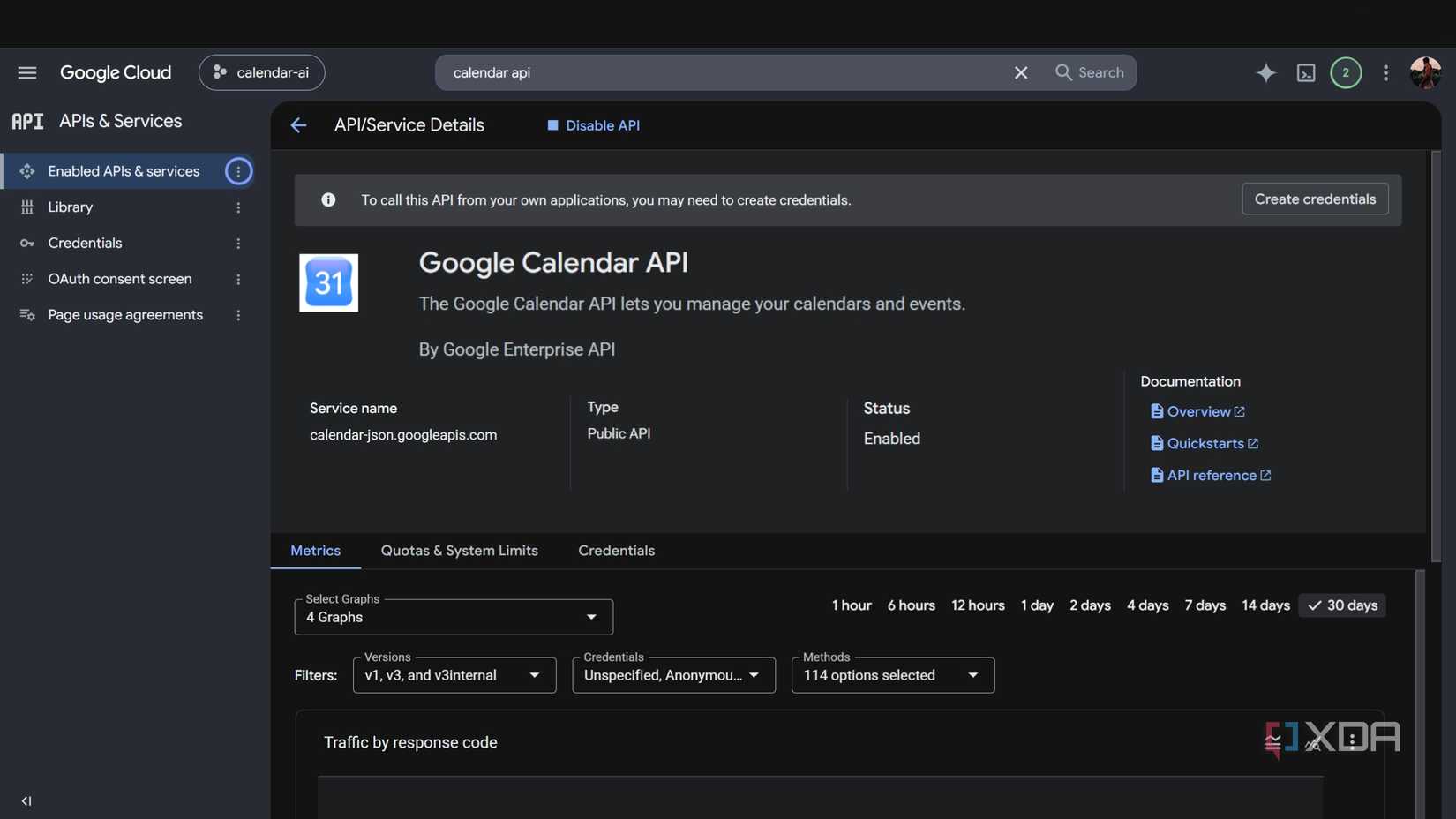1456x819 pixels.
Task: Select the 1 day time range
Action: [1037, 605]
